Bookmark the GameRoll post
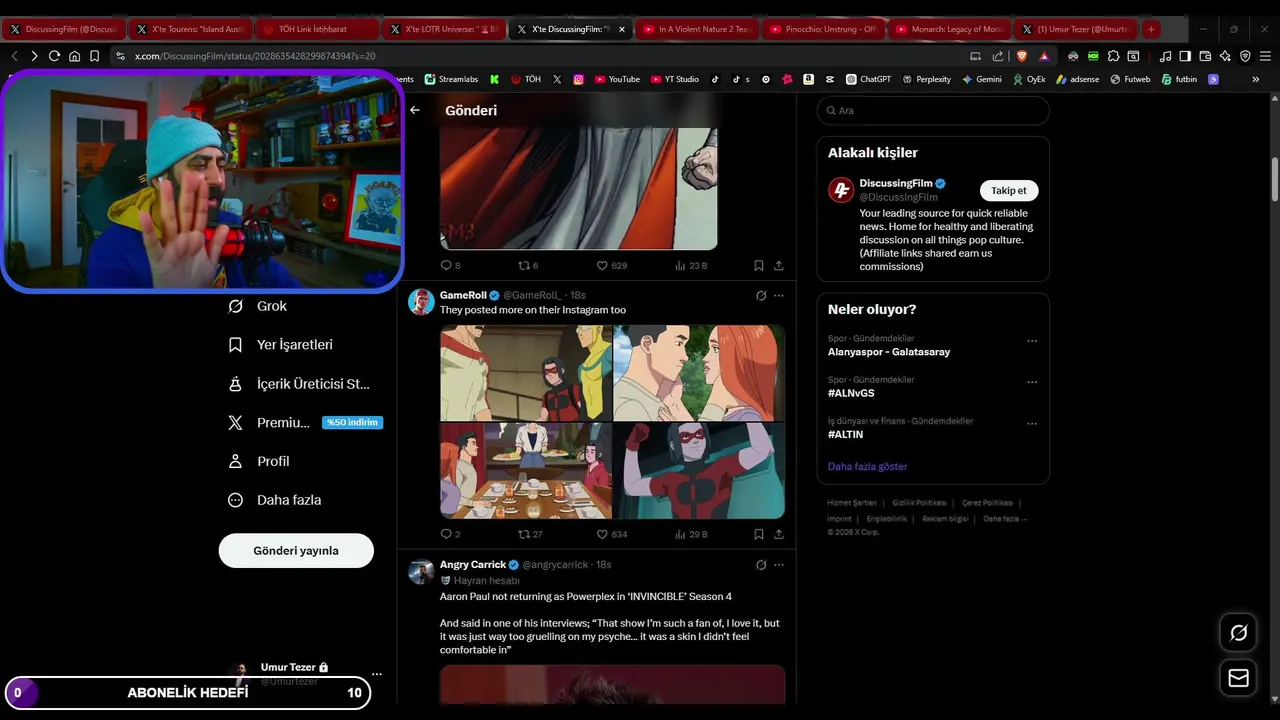Viewport: 1280px width, 720px height. 758,534
